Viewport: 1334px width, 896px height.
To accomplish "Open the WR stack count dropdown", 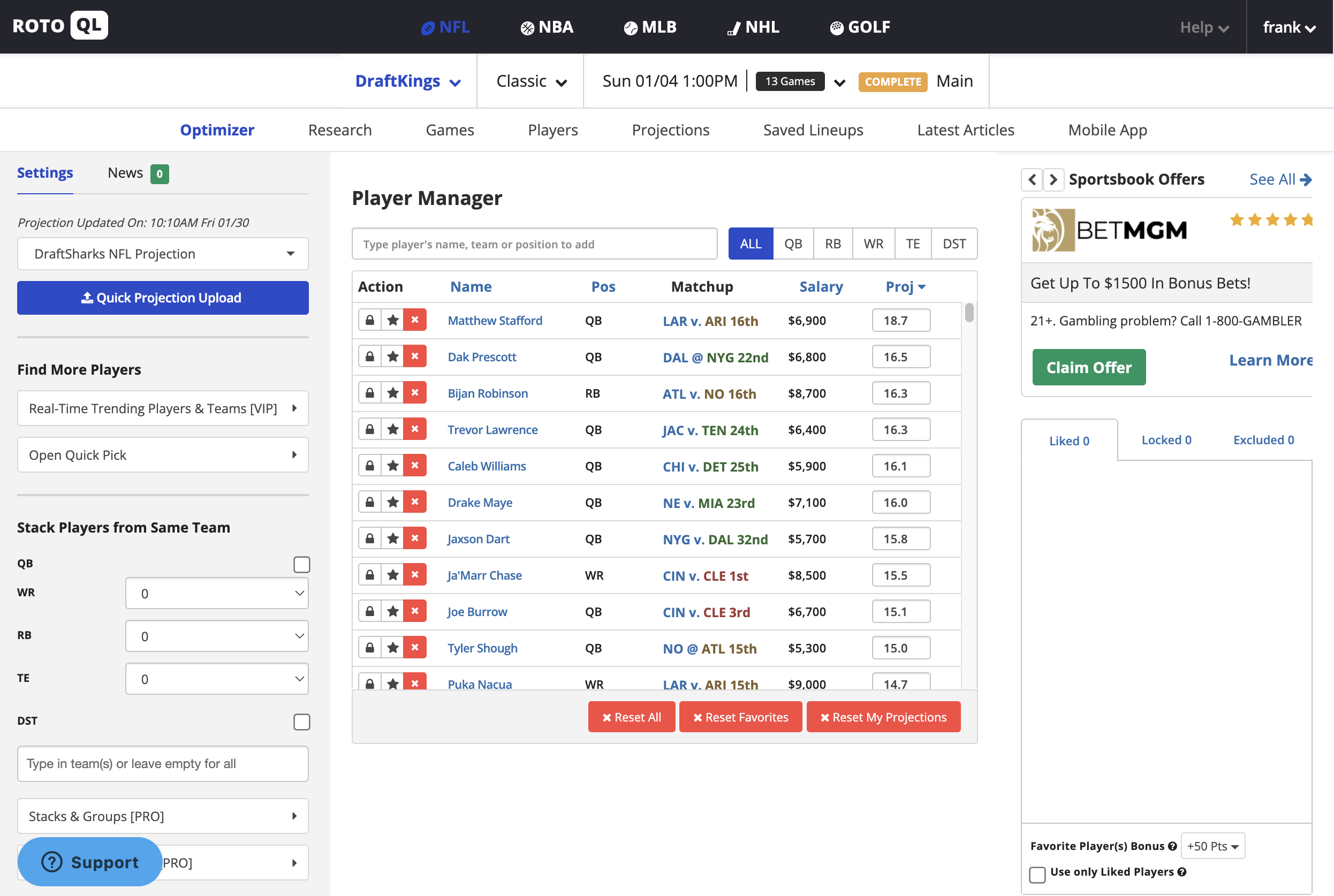I will point(217,593).
